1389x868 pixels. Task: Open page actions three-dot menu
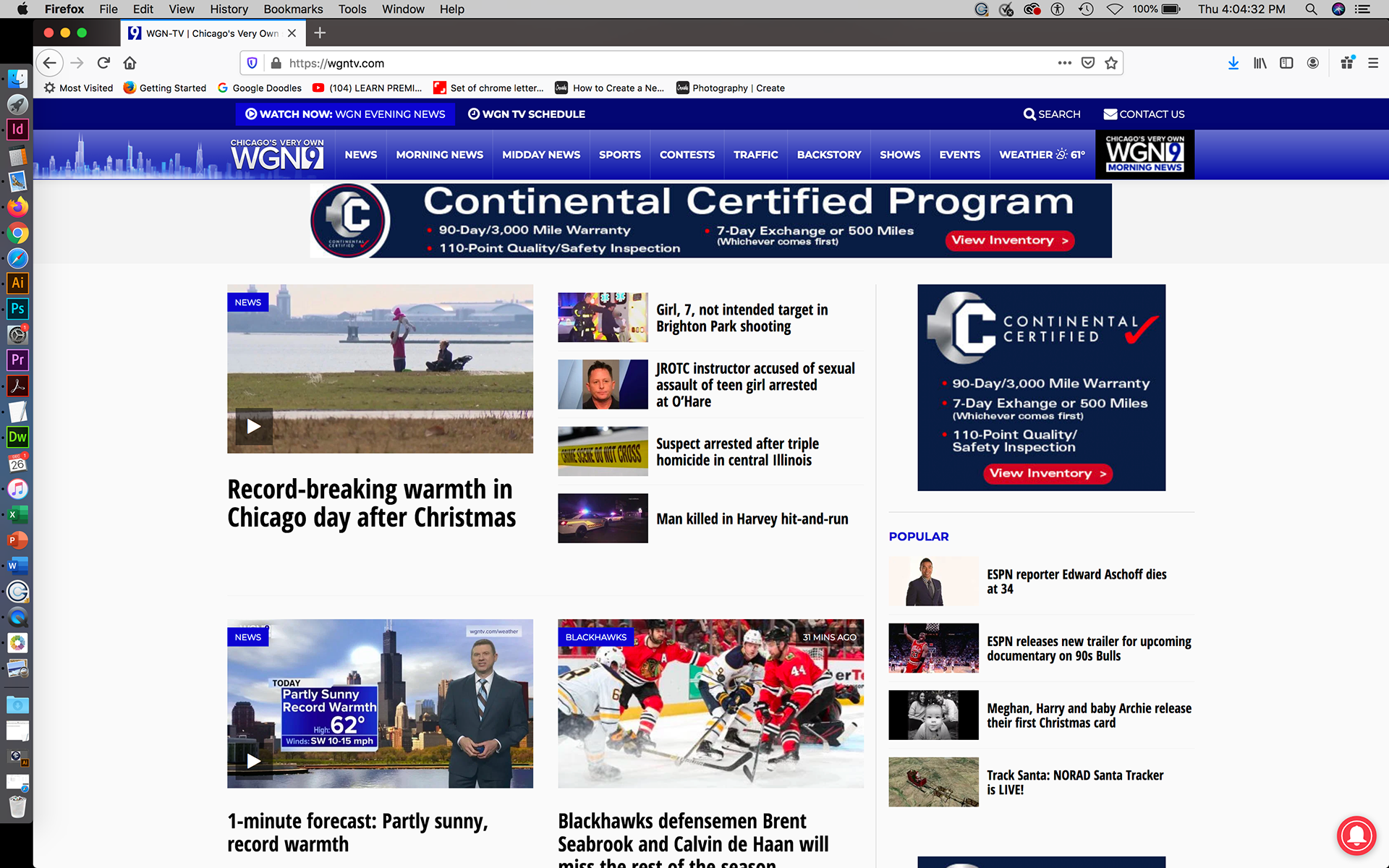tap(1064, 63)
